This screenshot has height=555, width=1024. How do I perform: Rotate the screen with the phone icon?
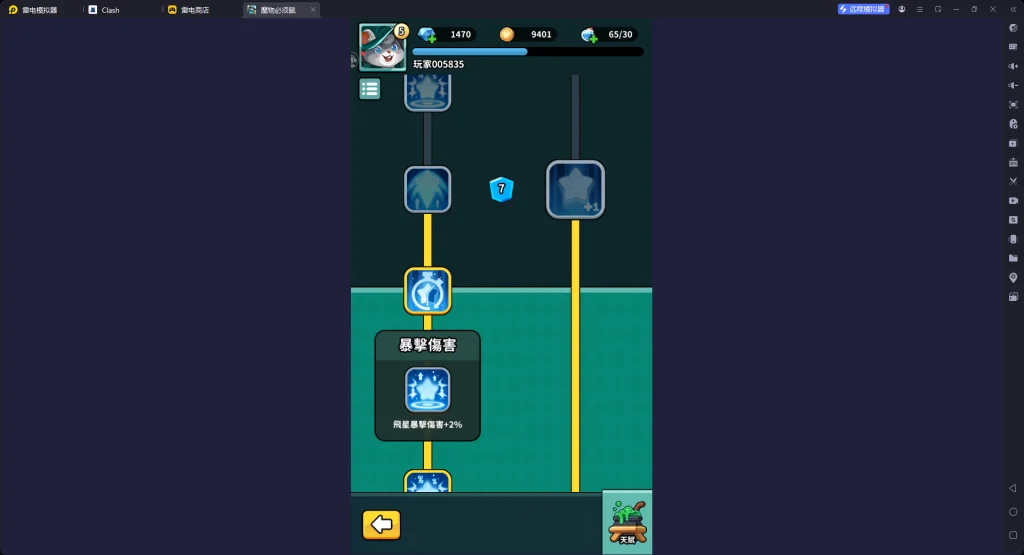pyautogui.click(x=1013, y=239)
